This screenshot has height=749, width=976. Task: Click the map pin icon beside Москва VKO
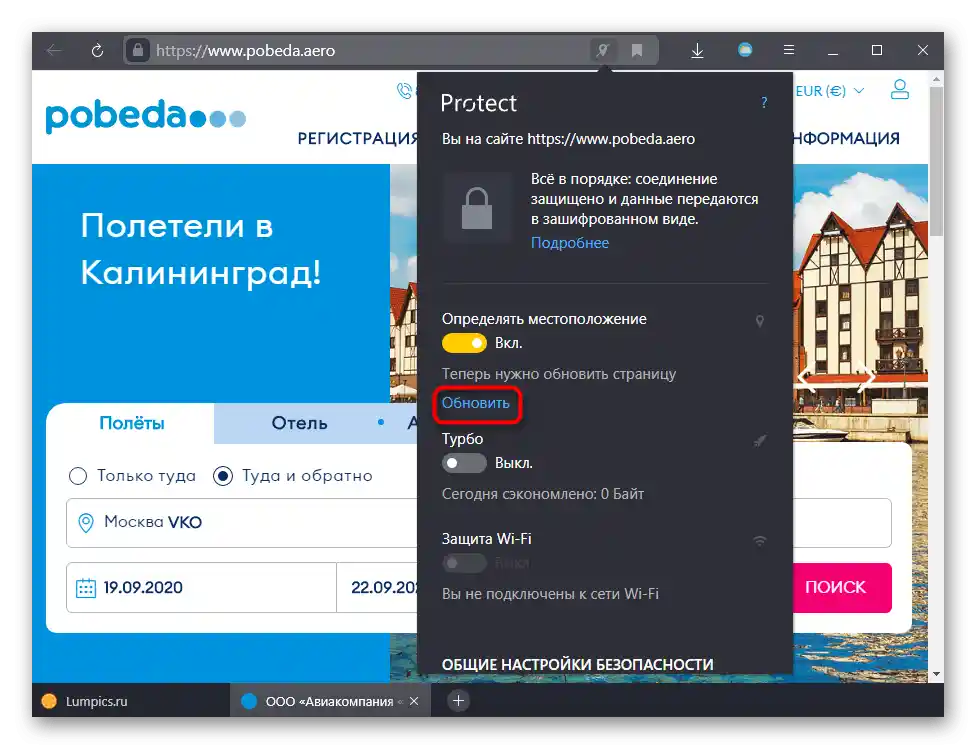86,522
